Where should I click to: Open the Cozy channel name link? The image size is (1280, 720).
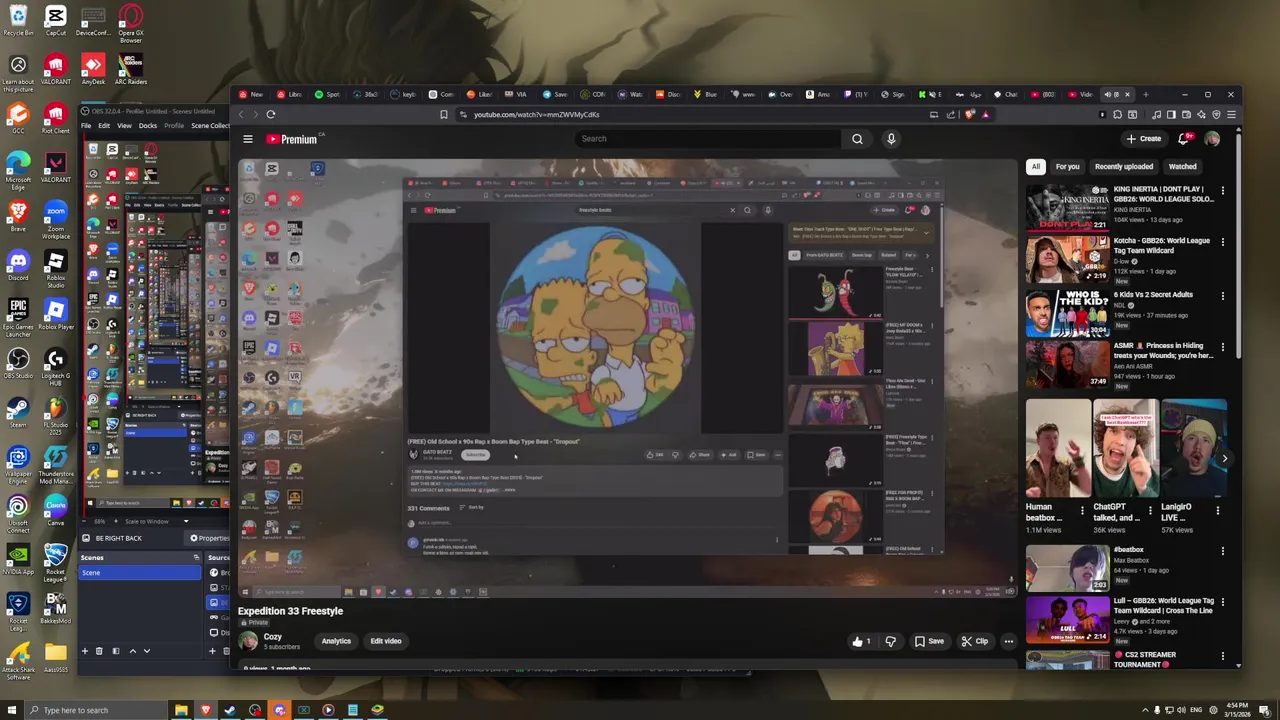coord(273,637)
